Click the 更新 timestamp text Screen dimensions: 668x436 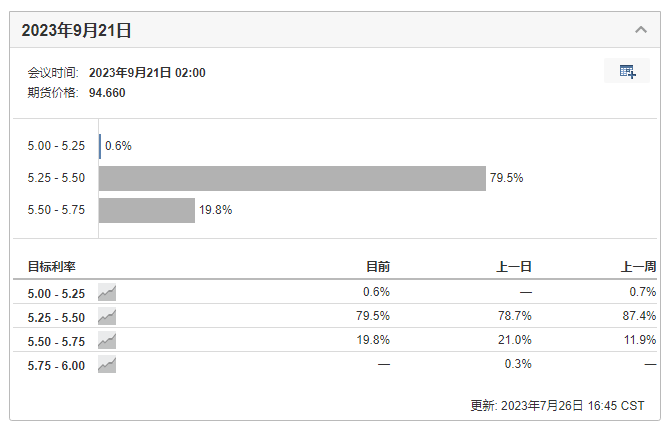tap(557, 406)
